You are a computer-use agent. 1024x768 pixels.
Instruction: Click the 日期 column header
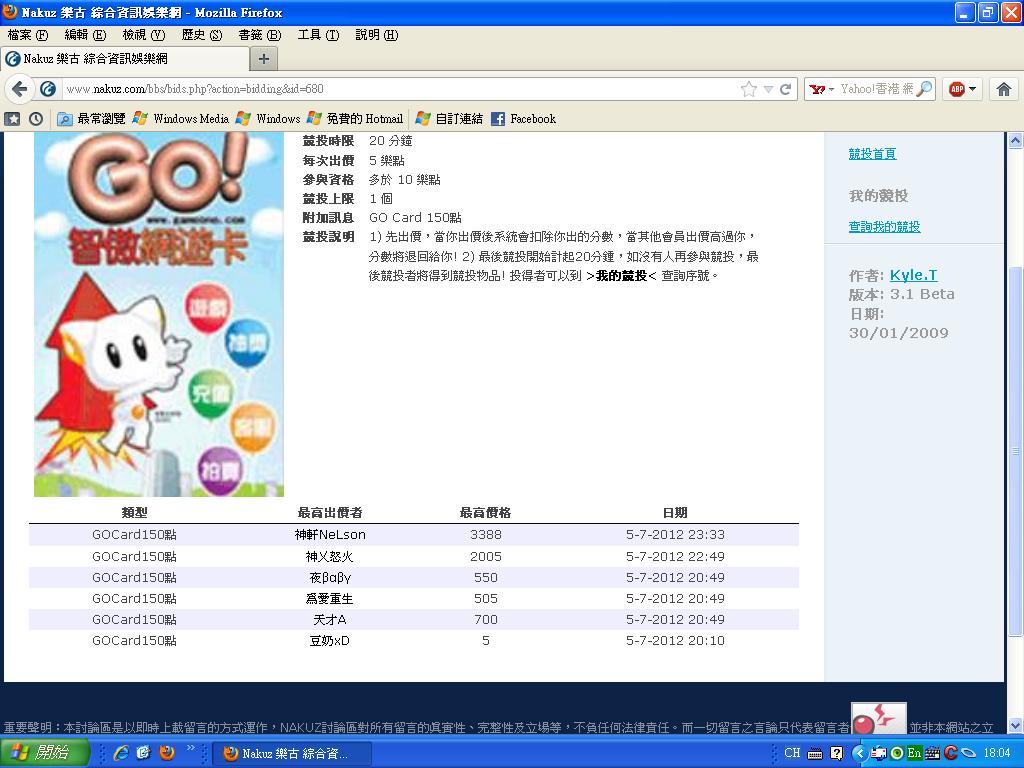pos(675,513)
